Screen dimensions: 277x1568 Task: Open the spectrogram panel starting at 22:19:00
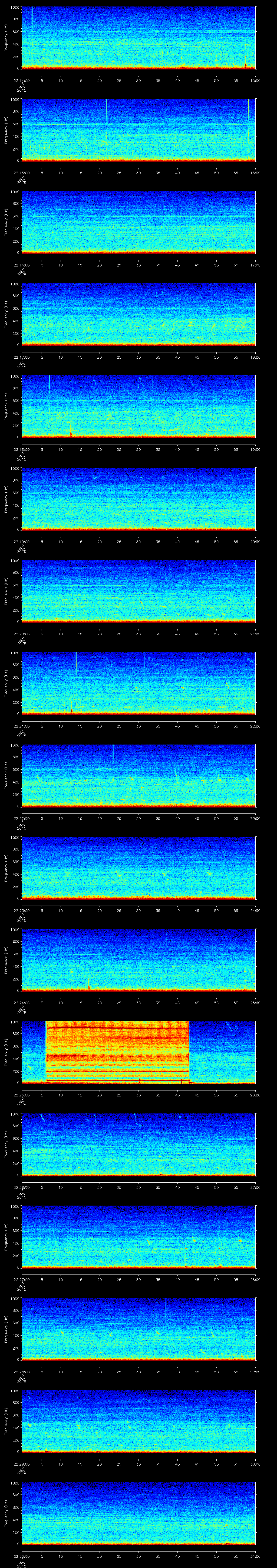tap(138, 499)
